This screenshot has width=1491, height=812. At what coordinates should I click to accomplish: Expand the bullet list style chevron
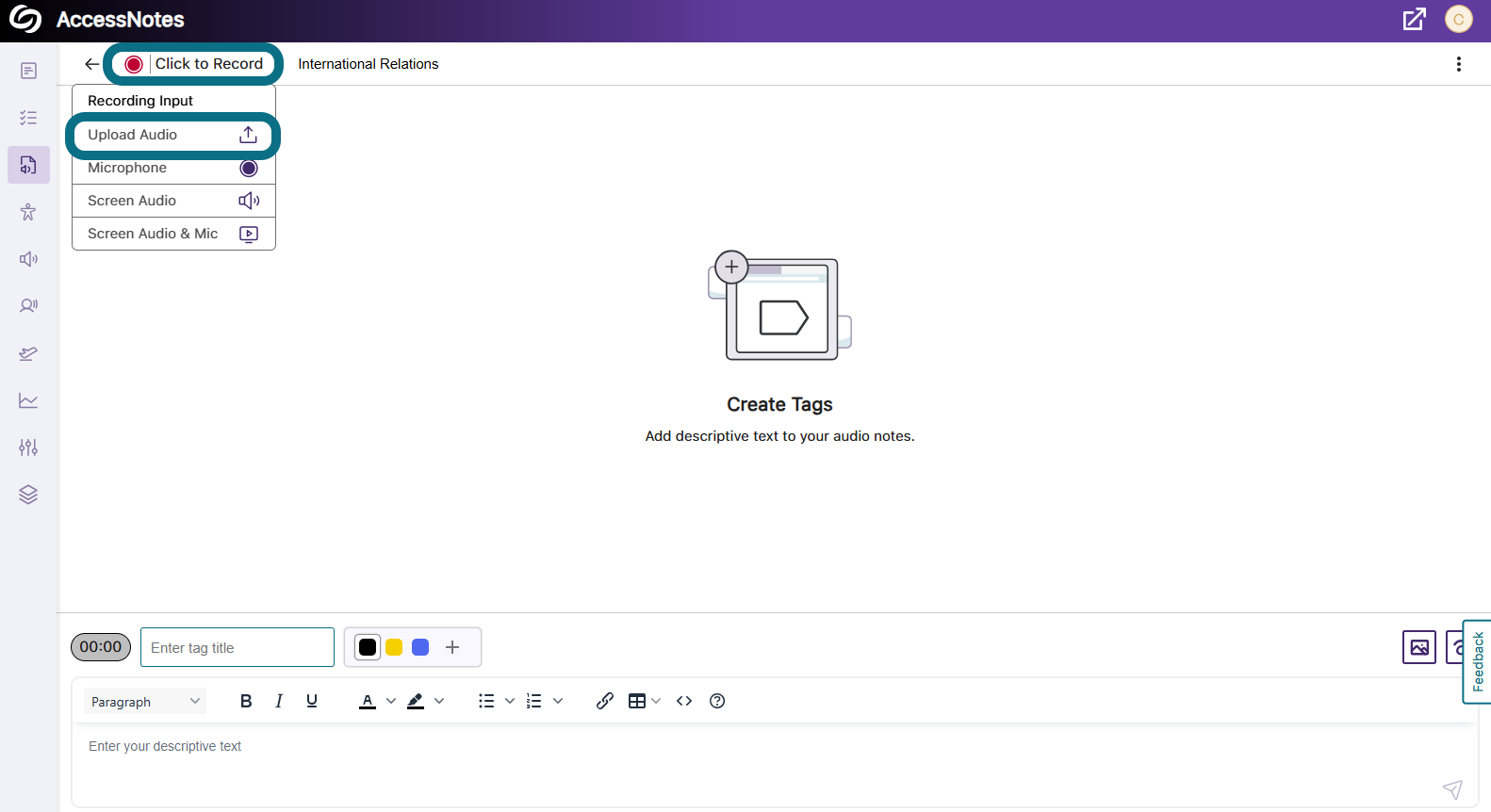pyautogui.click(x=510, y=701)
